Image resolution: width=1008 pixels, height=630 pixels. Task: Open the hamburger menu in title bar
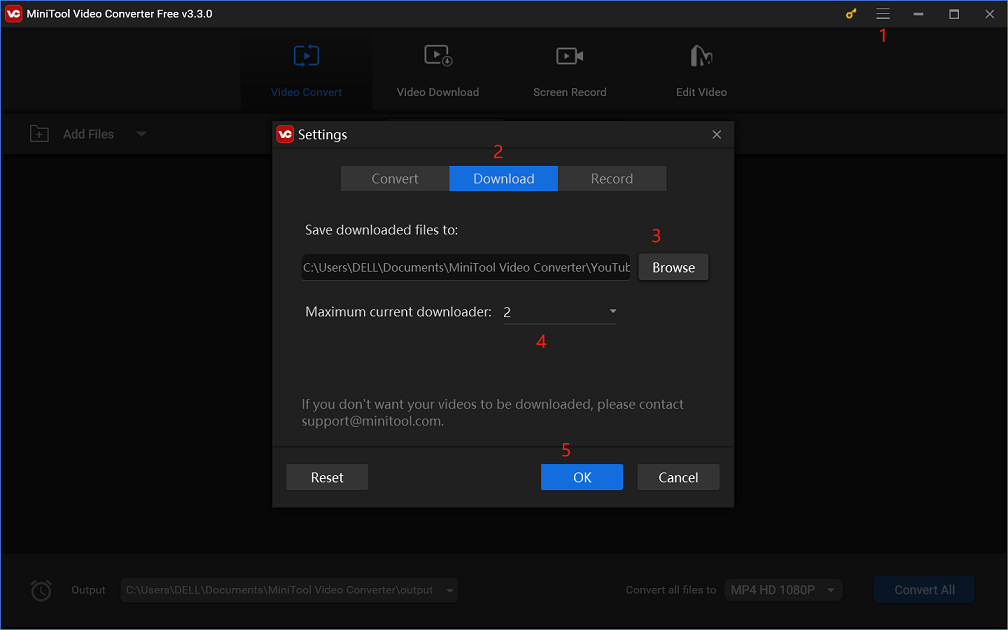click(883, 14)
